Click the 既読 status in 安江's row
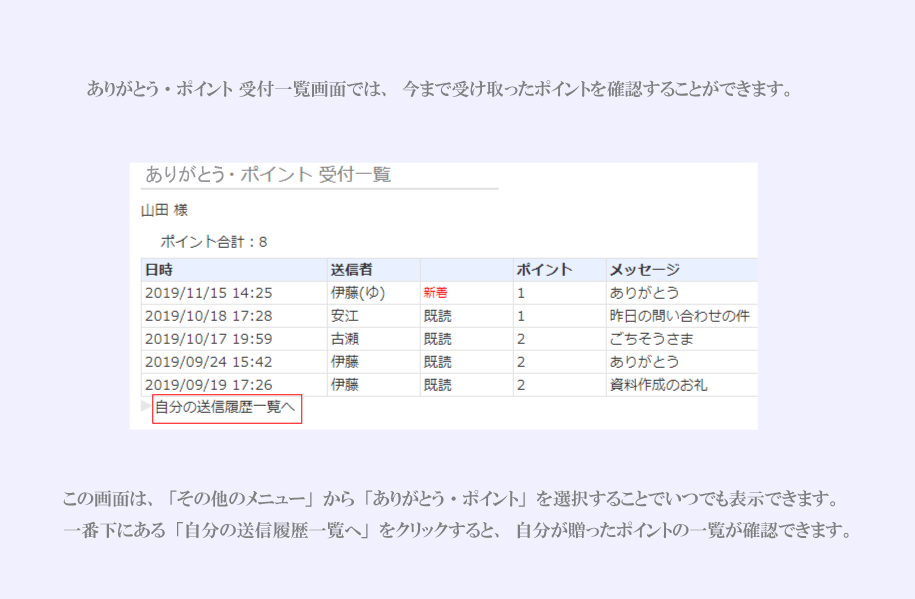This screenshot has height=599, width=915. point(438,316)
